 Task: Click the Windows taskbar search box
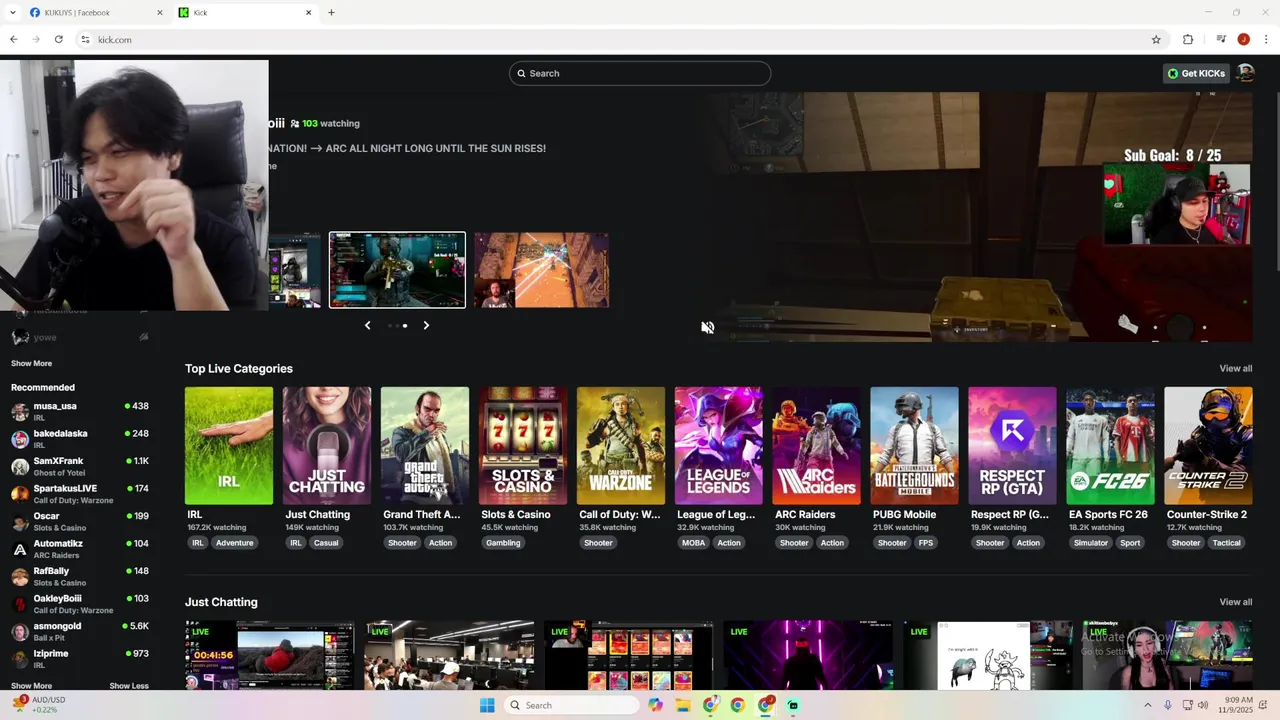point(571,705)
